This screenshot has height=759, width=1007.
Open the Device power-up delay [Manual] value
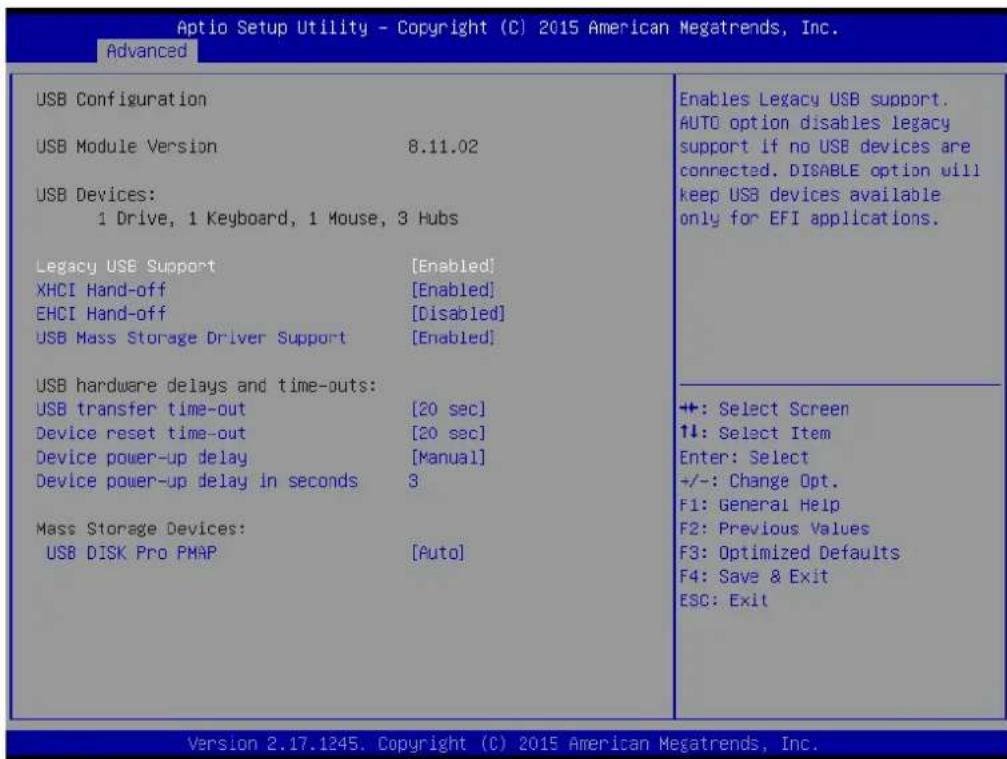tap(448, 458)
